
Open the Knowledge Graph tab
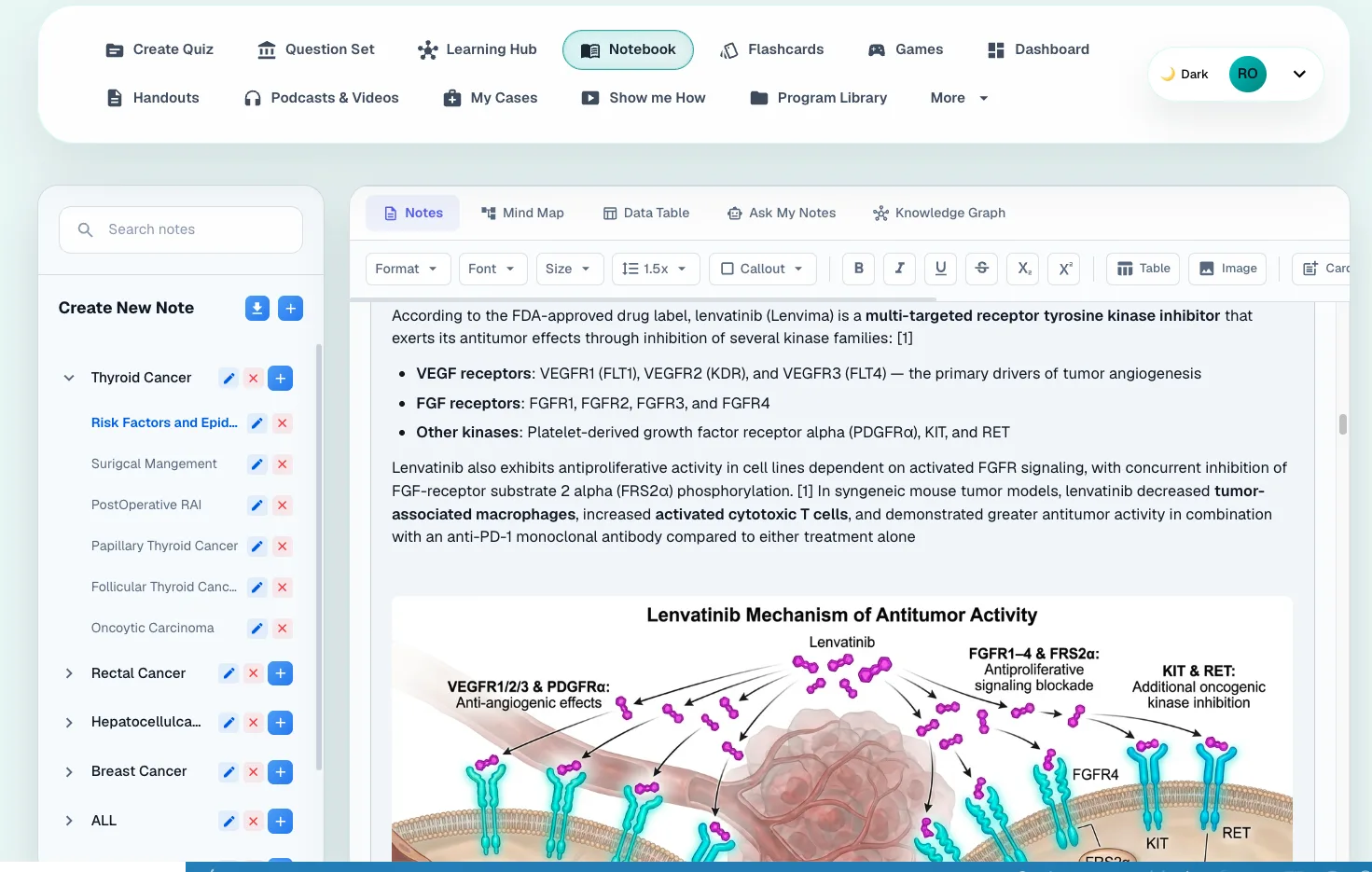[x=939, y=213]
